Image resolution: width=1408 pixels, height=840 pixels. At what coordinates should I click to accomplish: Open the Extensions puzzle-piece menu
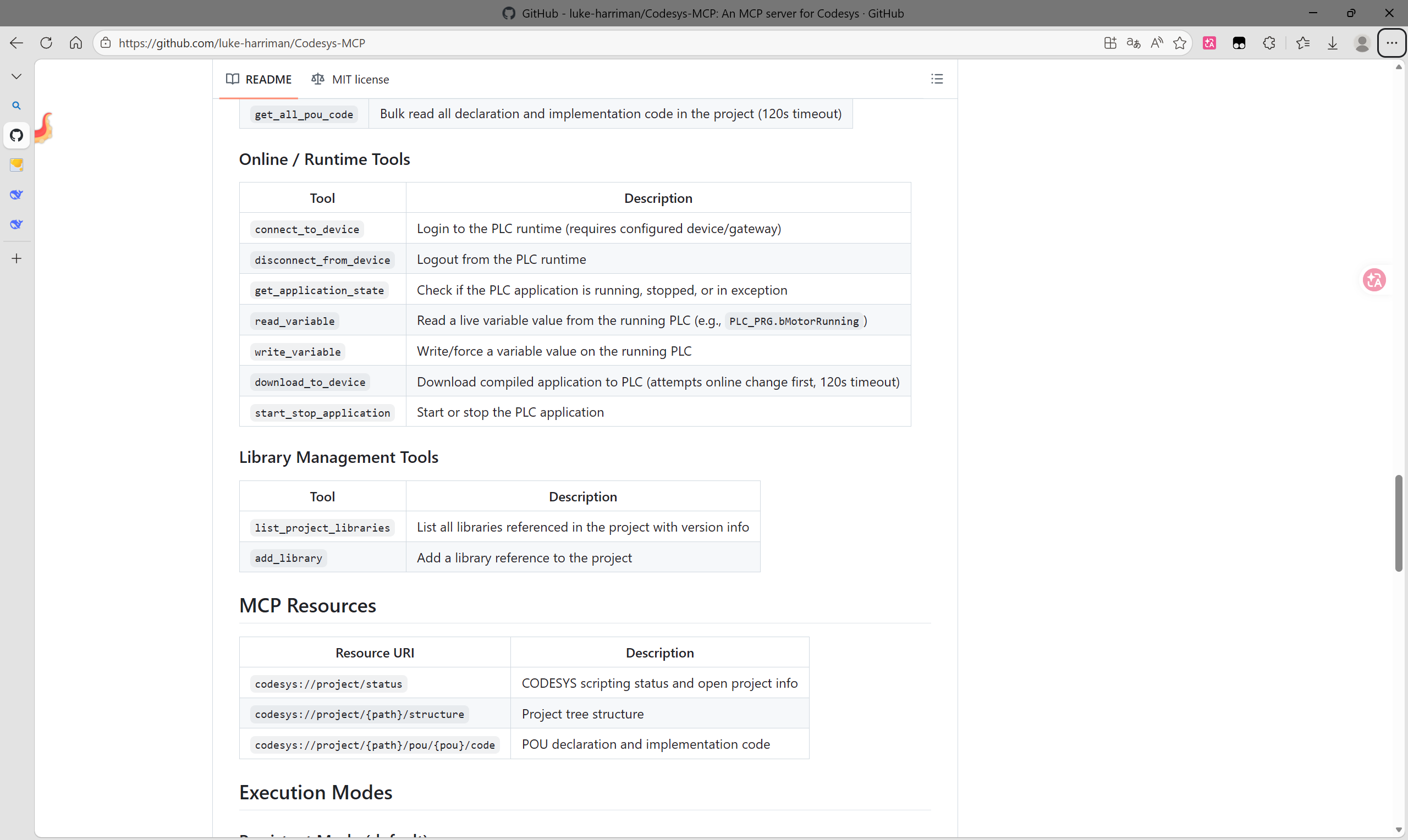click(1269, 43)
